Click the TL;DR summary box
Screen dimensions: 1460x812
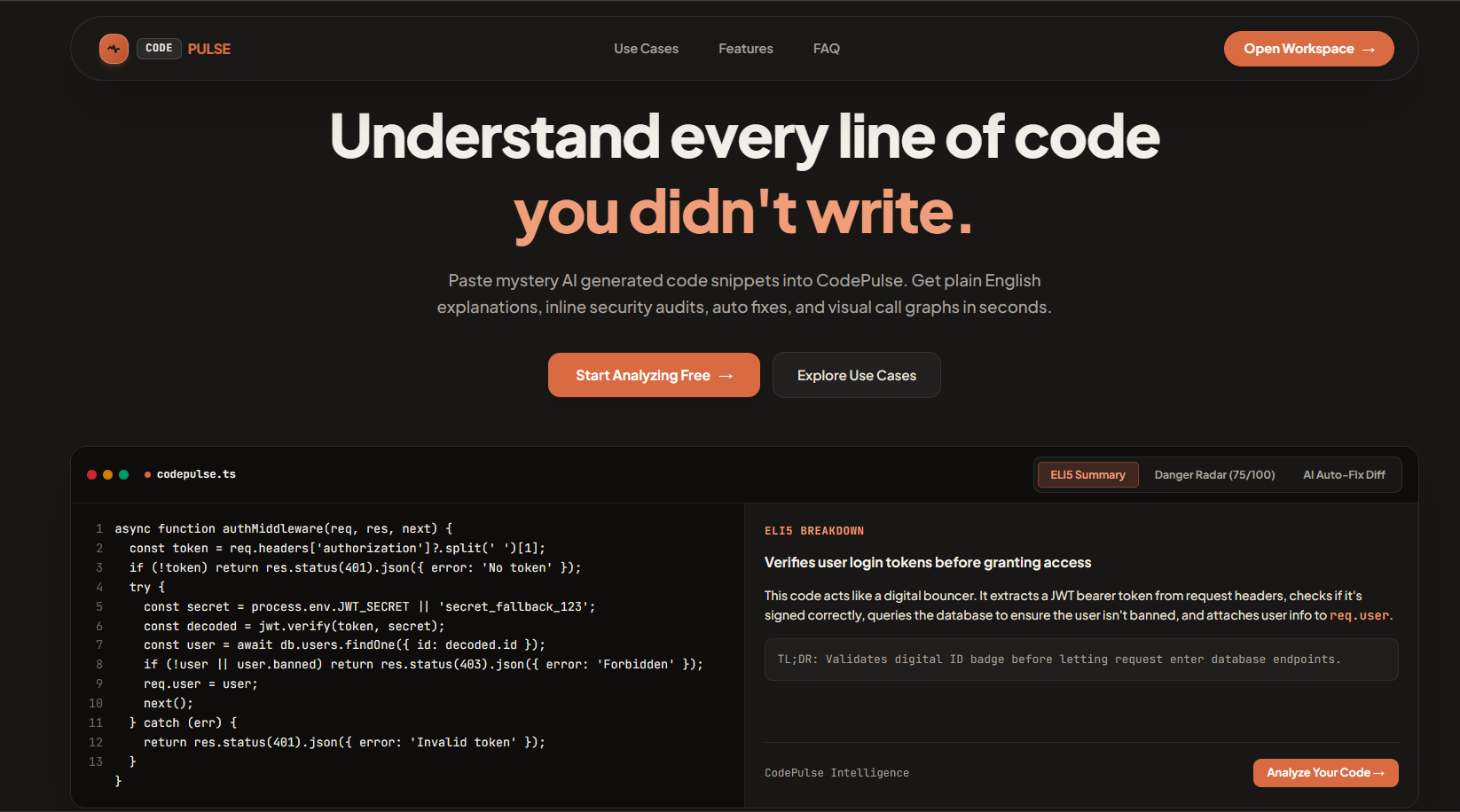click(1081, 660)
